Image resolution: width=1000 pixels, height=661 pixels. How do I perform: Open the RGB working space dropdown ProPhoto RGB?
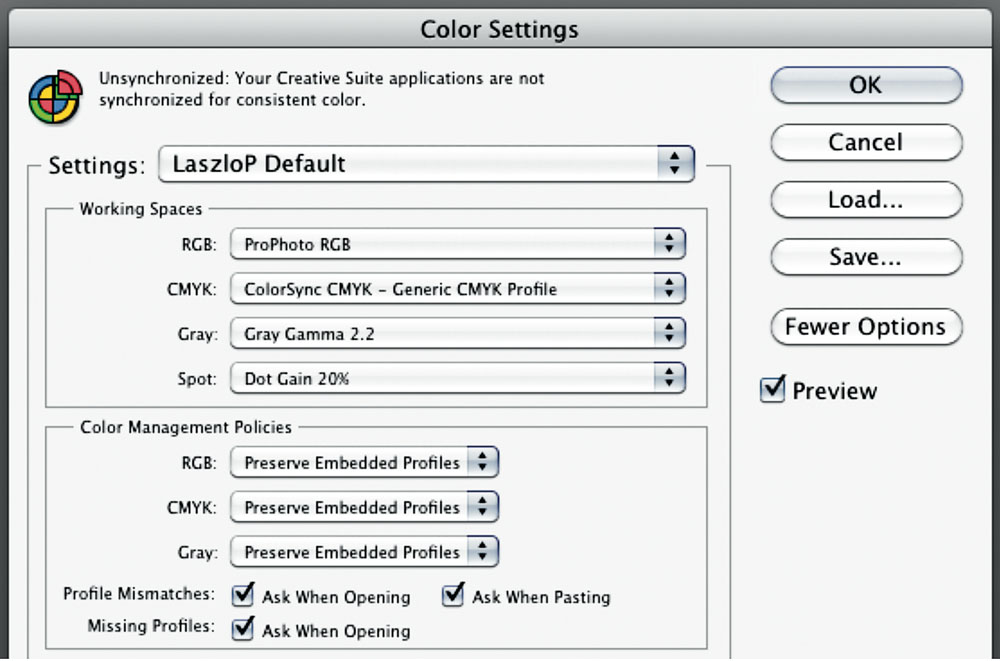click(457, 244)
